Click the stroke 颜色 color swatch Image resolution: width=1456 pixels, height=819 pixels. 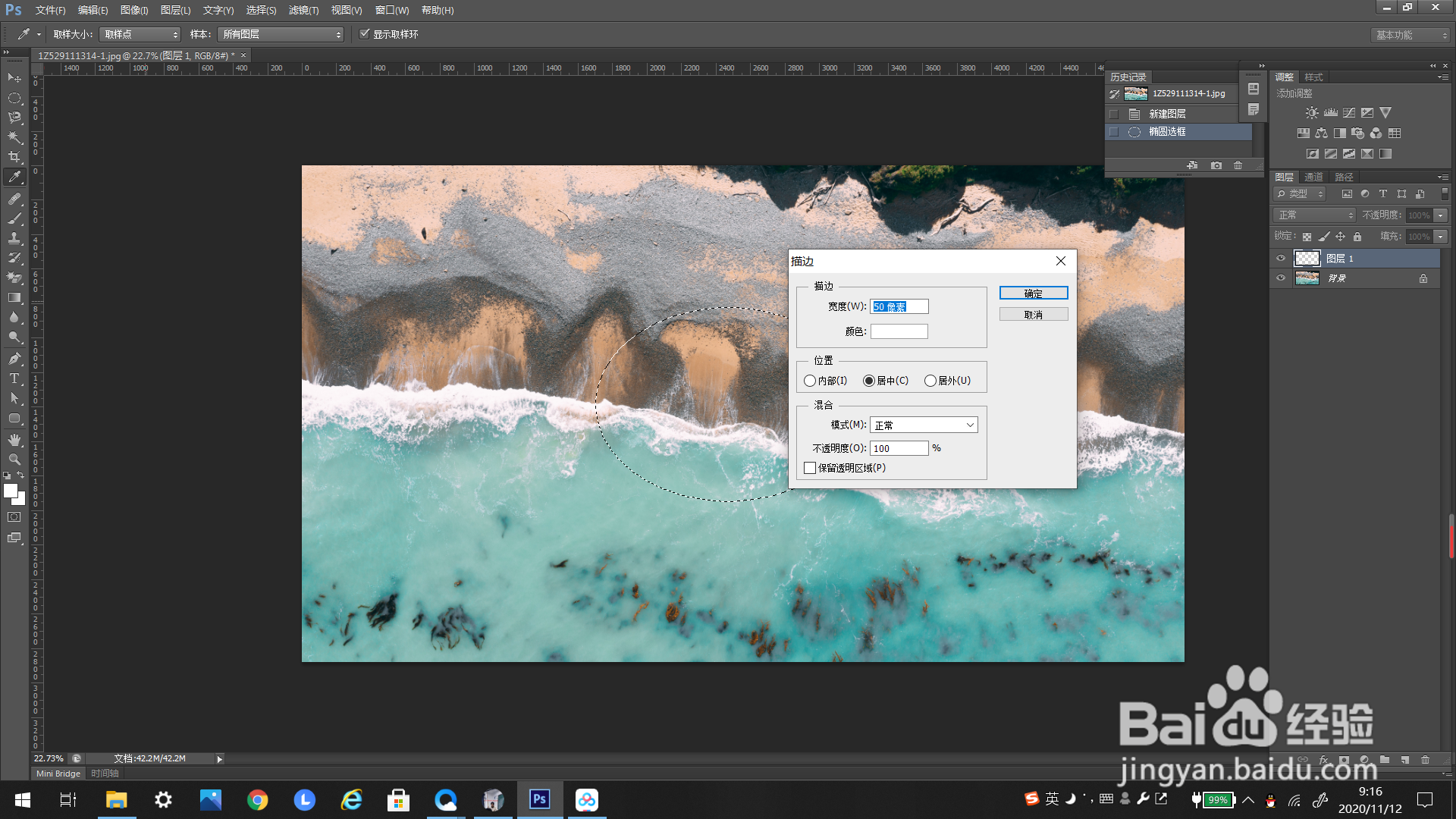click(899, 331)
